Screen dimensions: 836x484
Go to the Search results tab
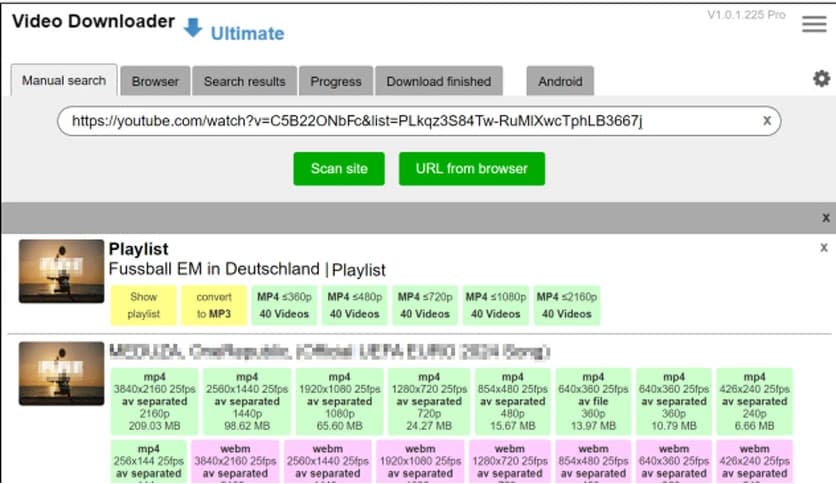245,81
